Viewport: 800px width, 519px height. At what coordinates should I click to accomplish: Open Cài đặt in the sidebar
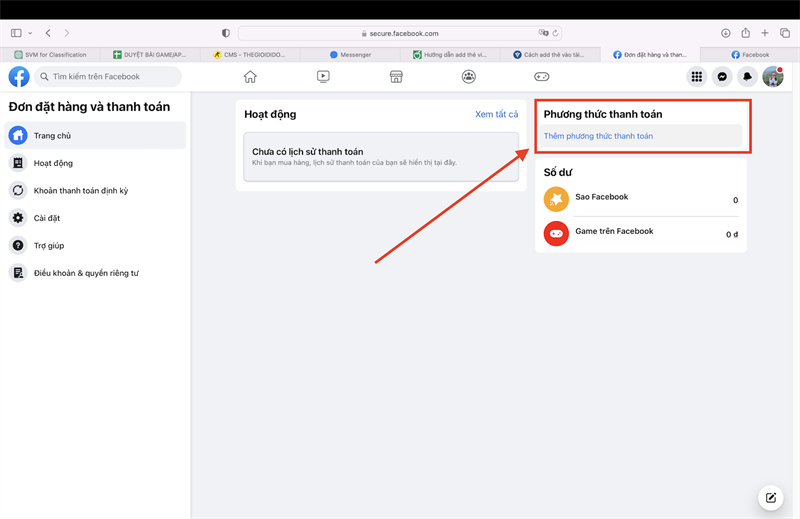click(49, 218)
